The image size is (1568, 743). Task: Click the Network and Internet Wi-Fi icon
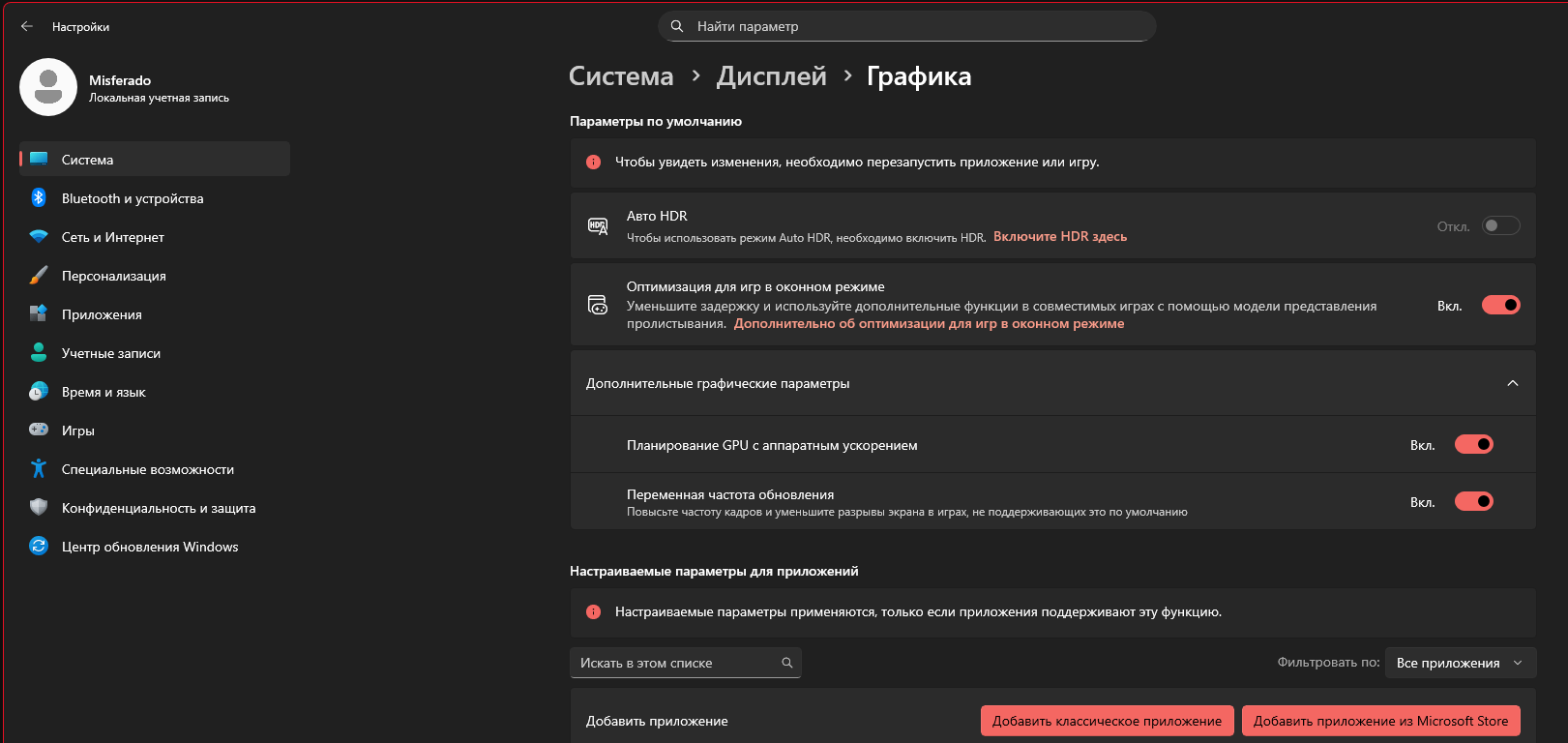click(x=39, y=237)
